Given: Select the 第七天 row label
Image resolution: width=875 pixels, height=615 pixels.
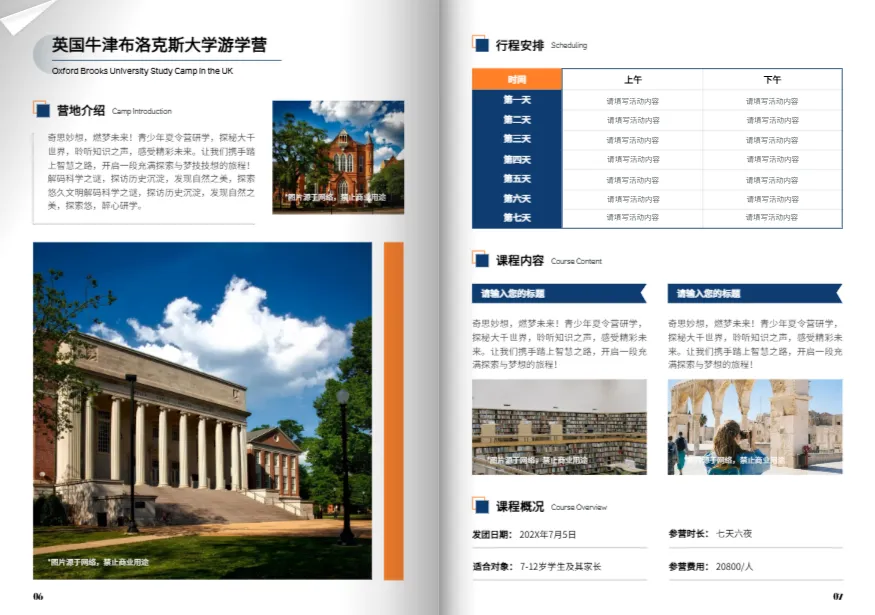Looking at the screenshot, I should point(517,218).
